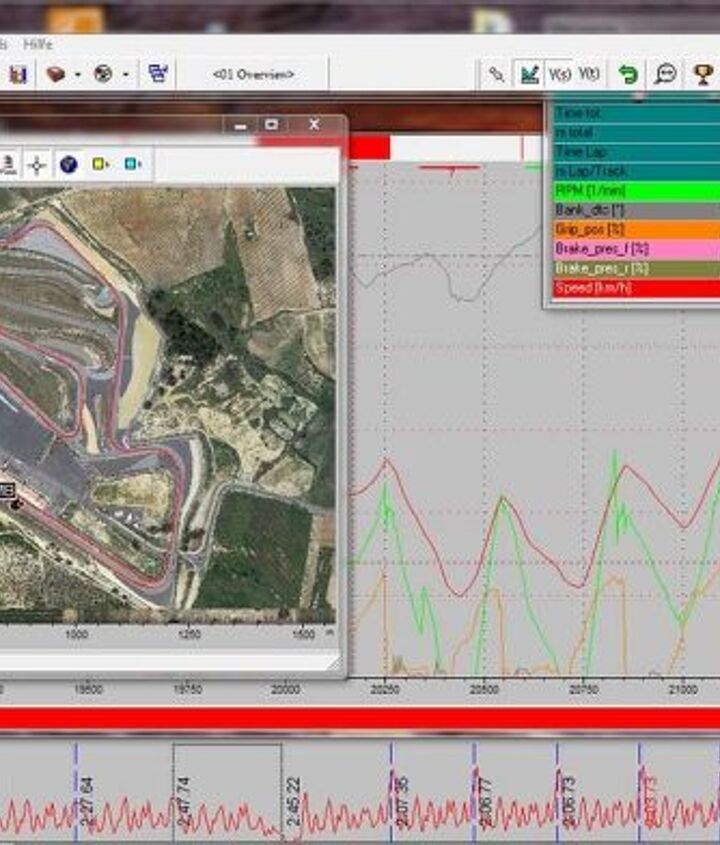The height and width of the screenshot is (845, 720).
Task: Click the cyan square icon in map toolbar
Action: 133,165
